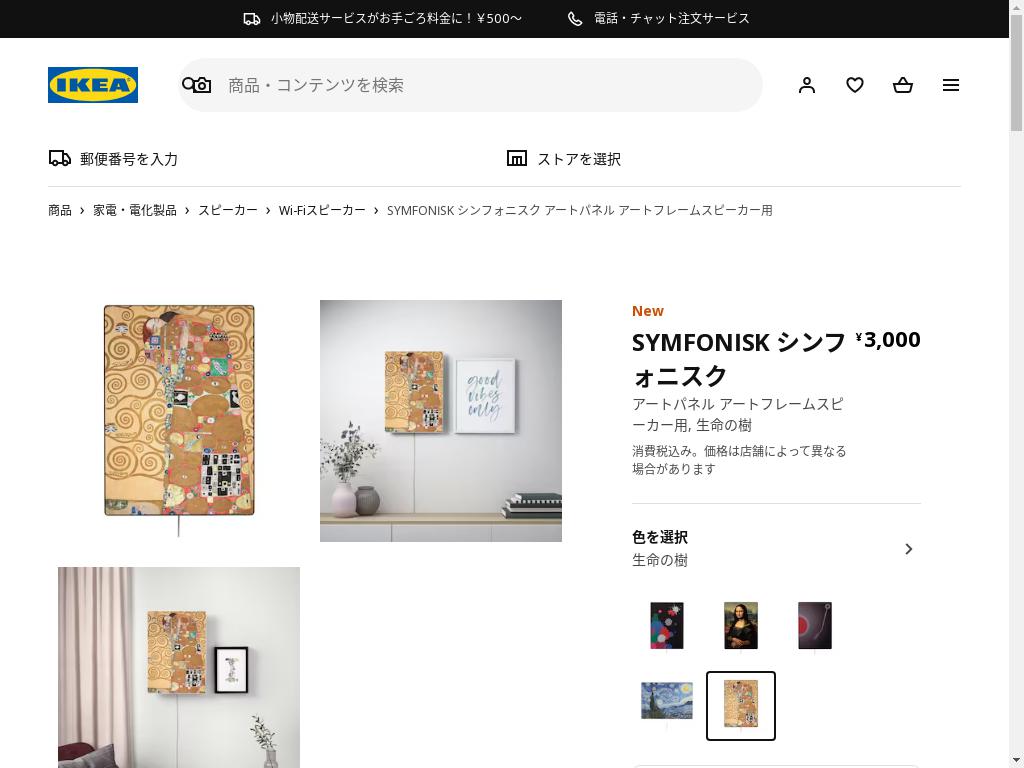Open 小物配送サービス banner link
The height and width of the screenshot is (768, 1024).
pyautogui.click(x=383, y=19)
